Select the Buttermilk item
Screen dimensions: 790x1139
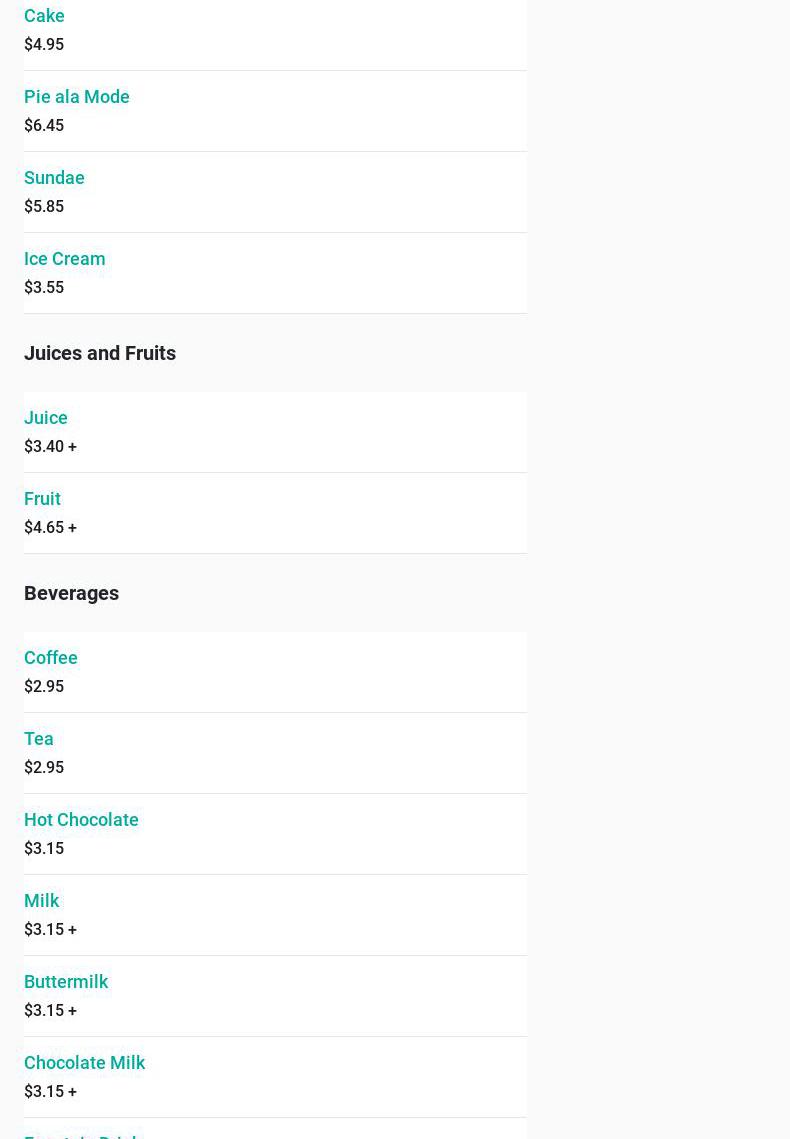[x=66, y=982]
